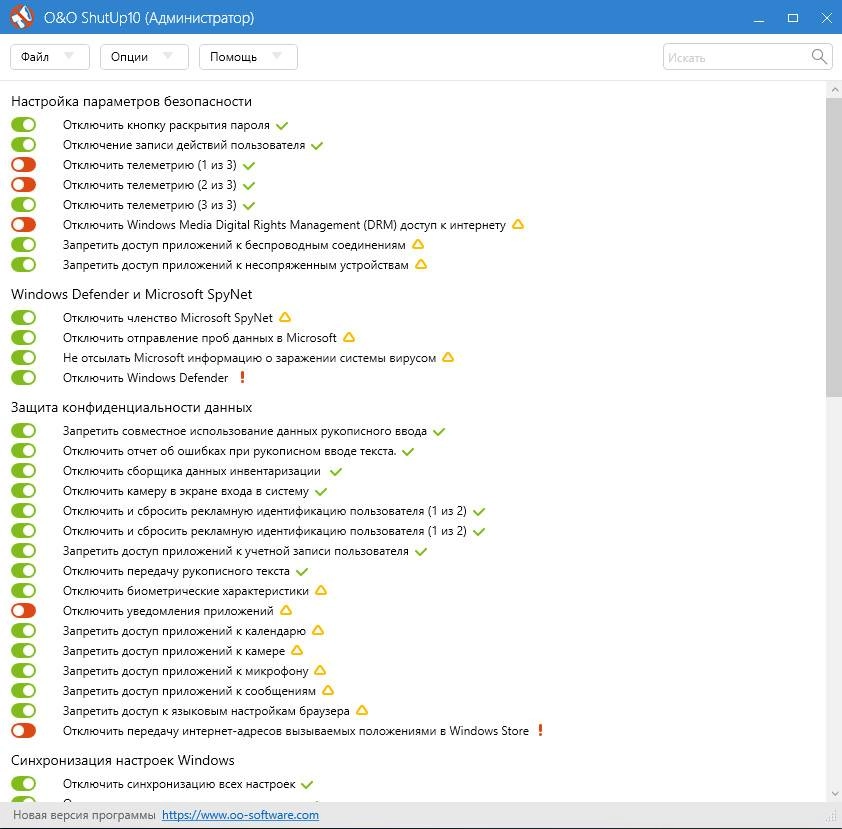Viewport: 842px width, 829px height.
Task: Maximize the O&O ShutUp10 window
Action: [x=793, y=17]
